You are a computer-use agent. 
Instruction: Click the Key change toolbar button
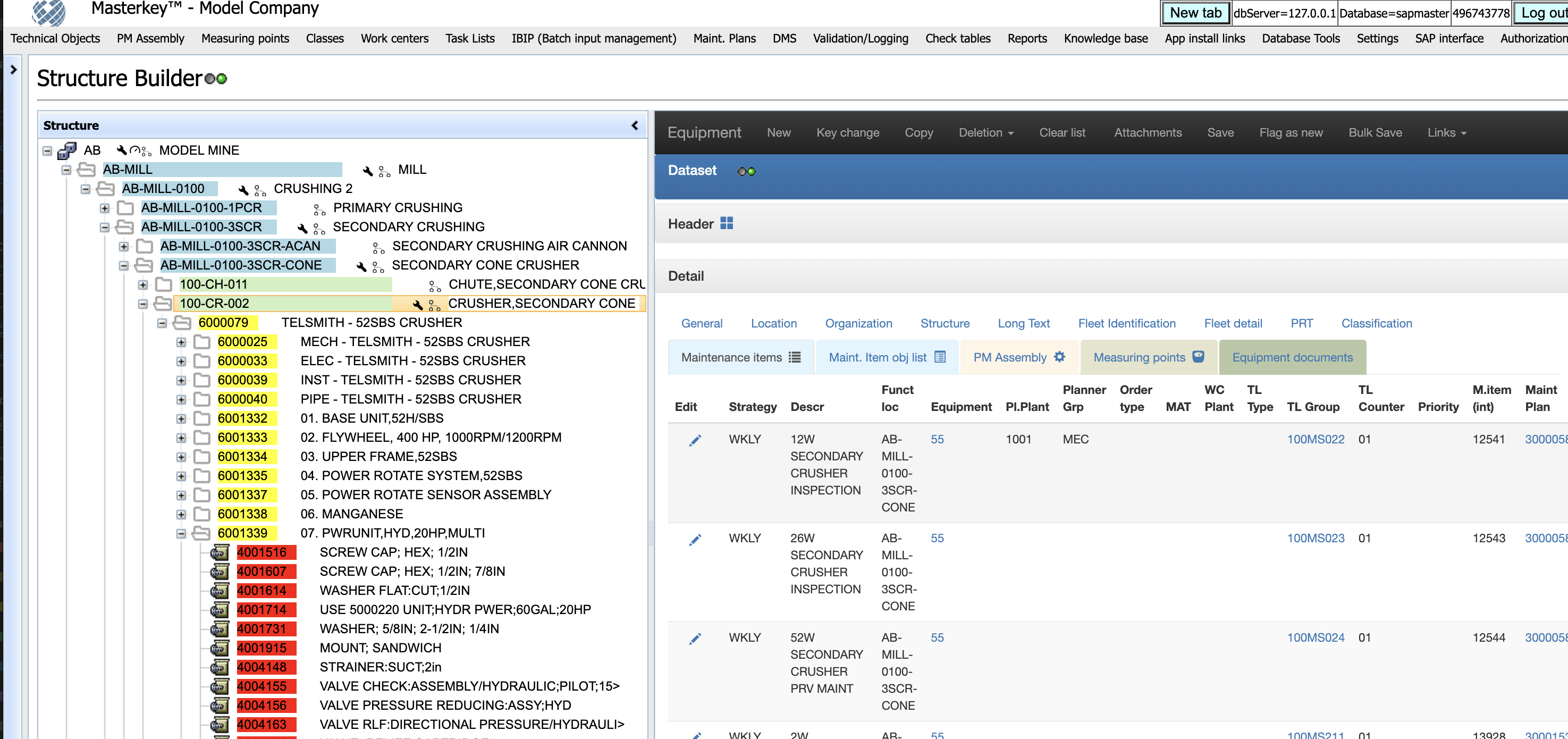[847, 133]
